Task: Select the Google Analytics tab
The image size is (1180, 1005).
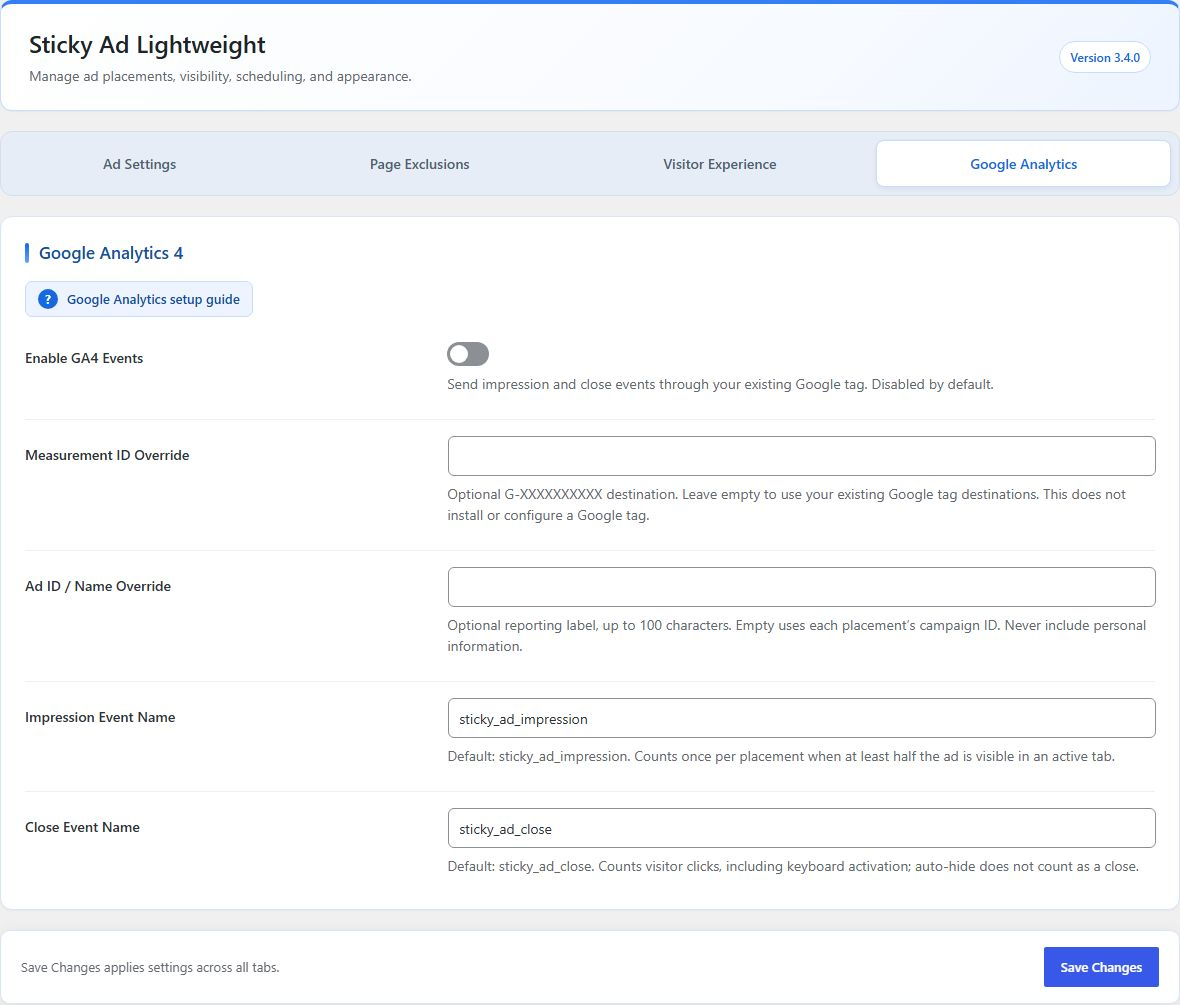Action: pos(1023,164)
